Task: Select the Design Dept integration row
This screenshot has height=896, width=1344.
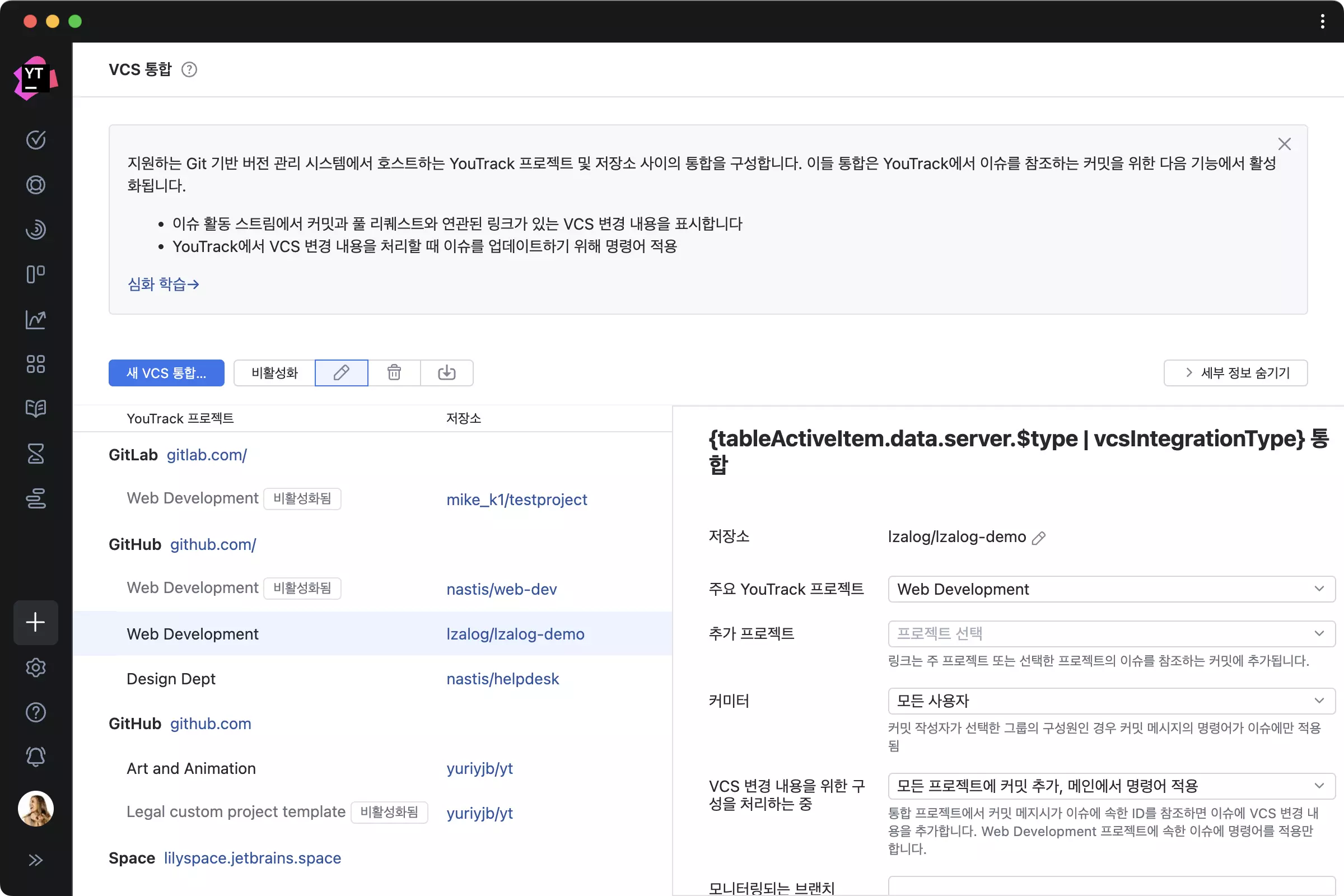Action: point(171,679)
